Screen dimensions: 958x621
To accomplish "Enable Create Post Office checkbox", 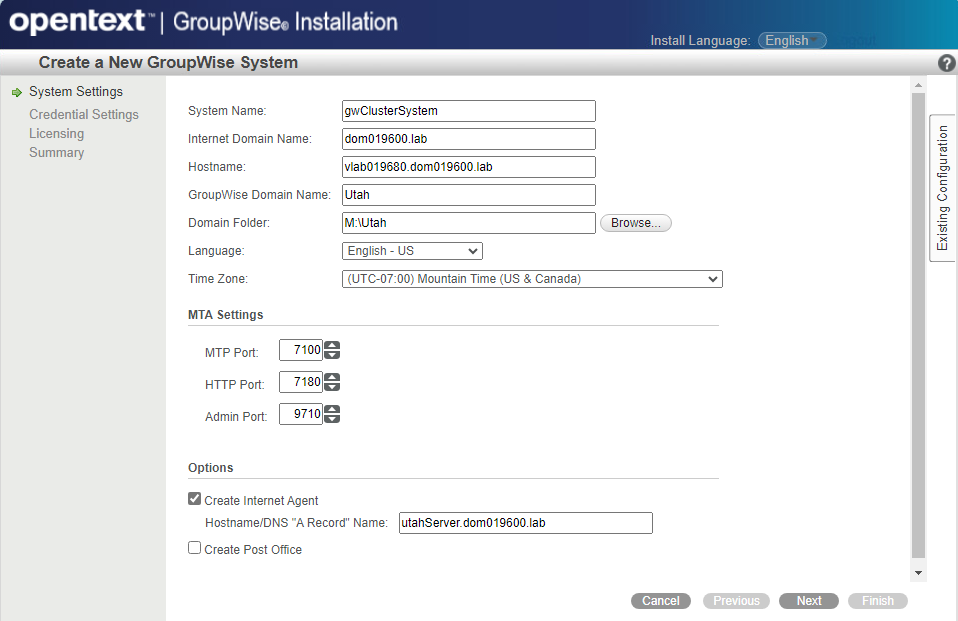I will (195, 548).
